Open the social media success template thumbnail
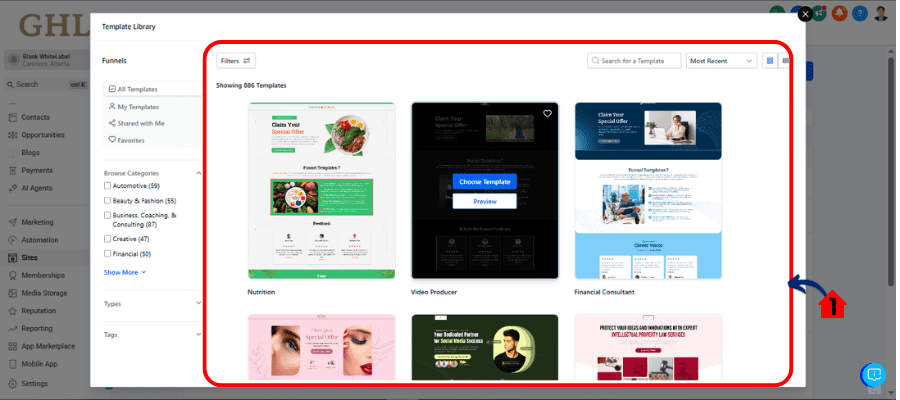 (x=484, y=347)
